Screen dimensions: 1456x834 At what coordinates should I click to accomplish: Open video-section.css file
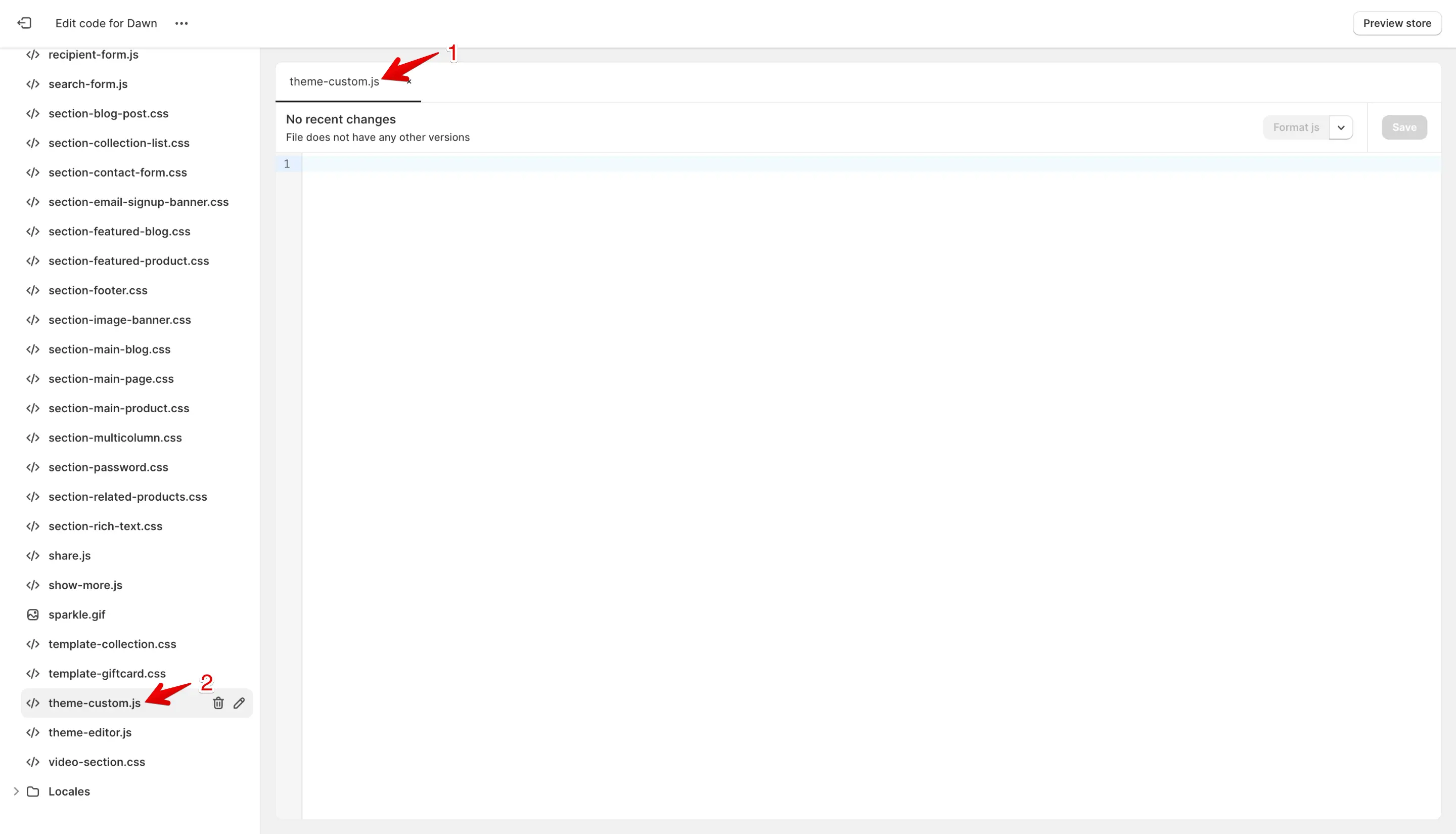tap(97, 762)
